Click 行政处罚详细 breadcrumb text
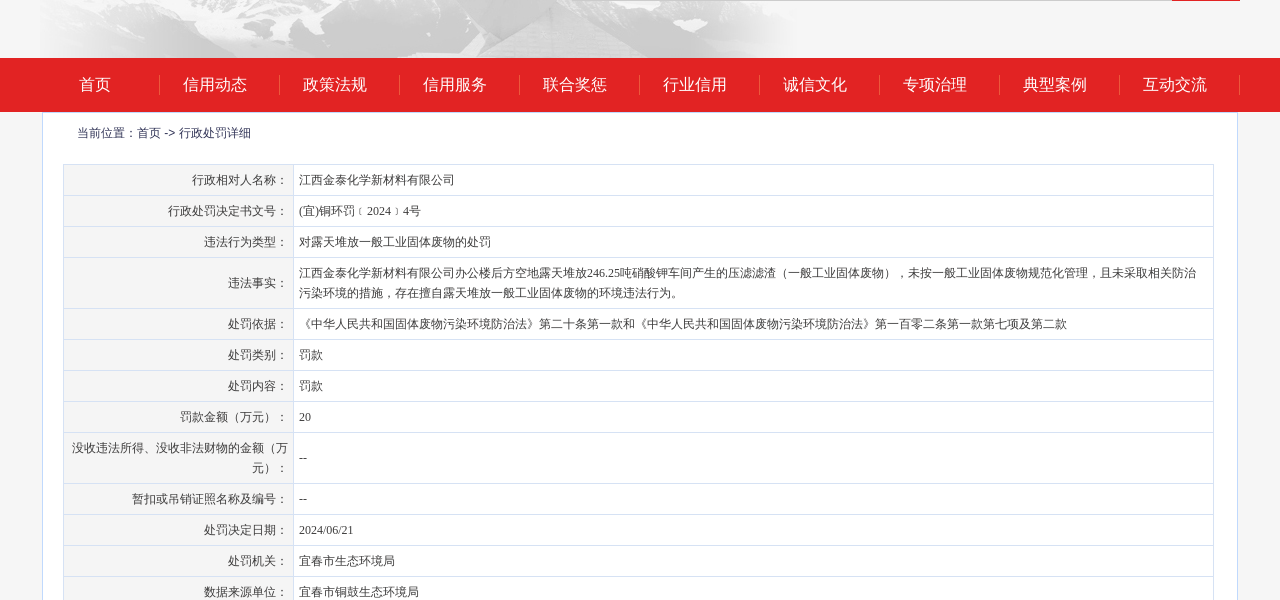 pos(215,133)
